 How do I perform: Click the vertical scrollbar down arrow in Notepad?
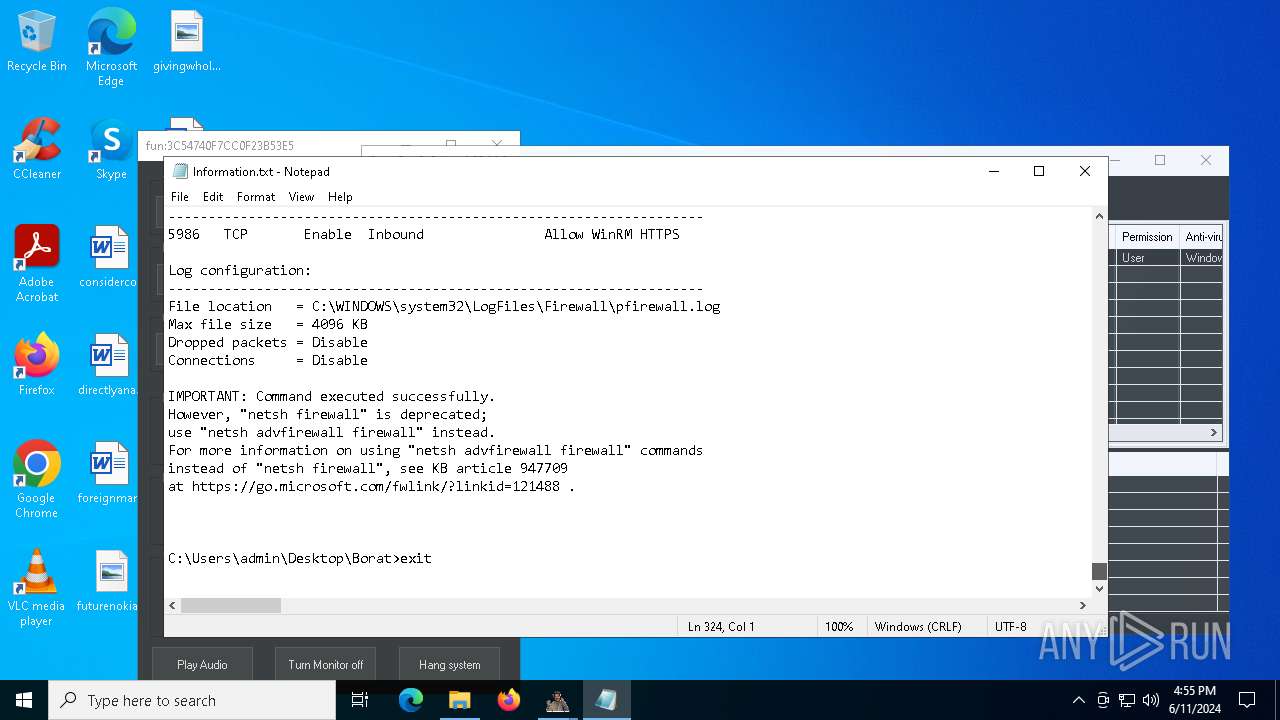(x=1099, y=588)
